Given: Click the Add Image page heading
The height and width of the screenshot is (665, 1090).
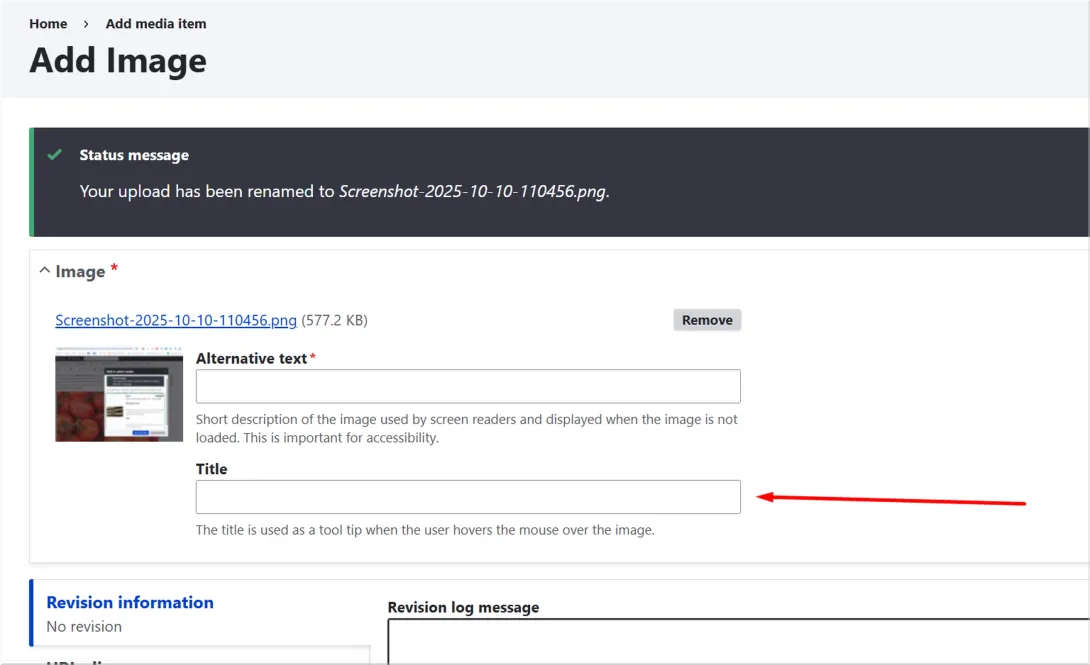Looking at the screenshot, I should (x=118, y=60).
